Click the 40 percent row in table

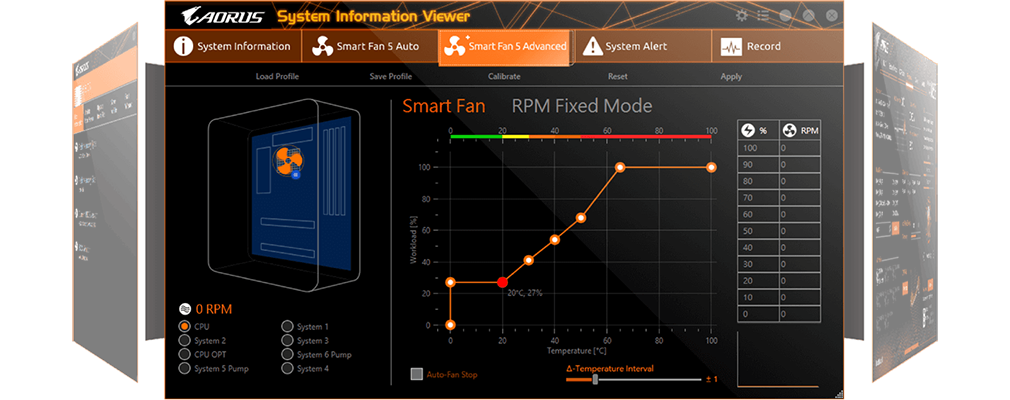pos(779,248)
